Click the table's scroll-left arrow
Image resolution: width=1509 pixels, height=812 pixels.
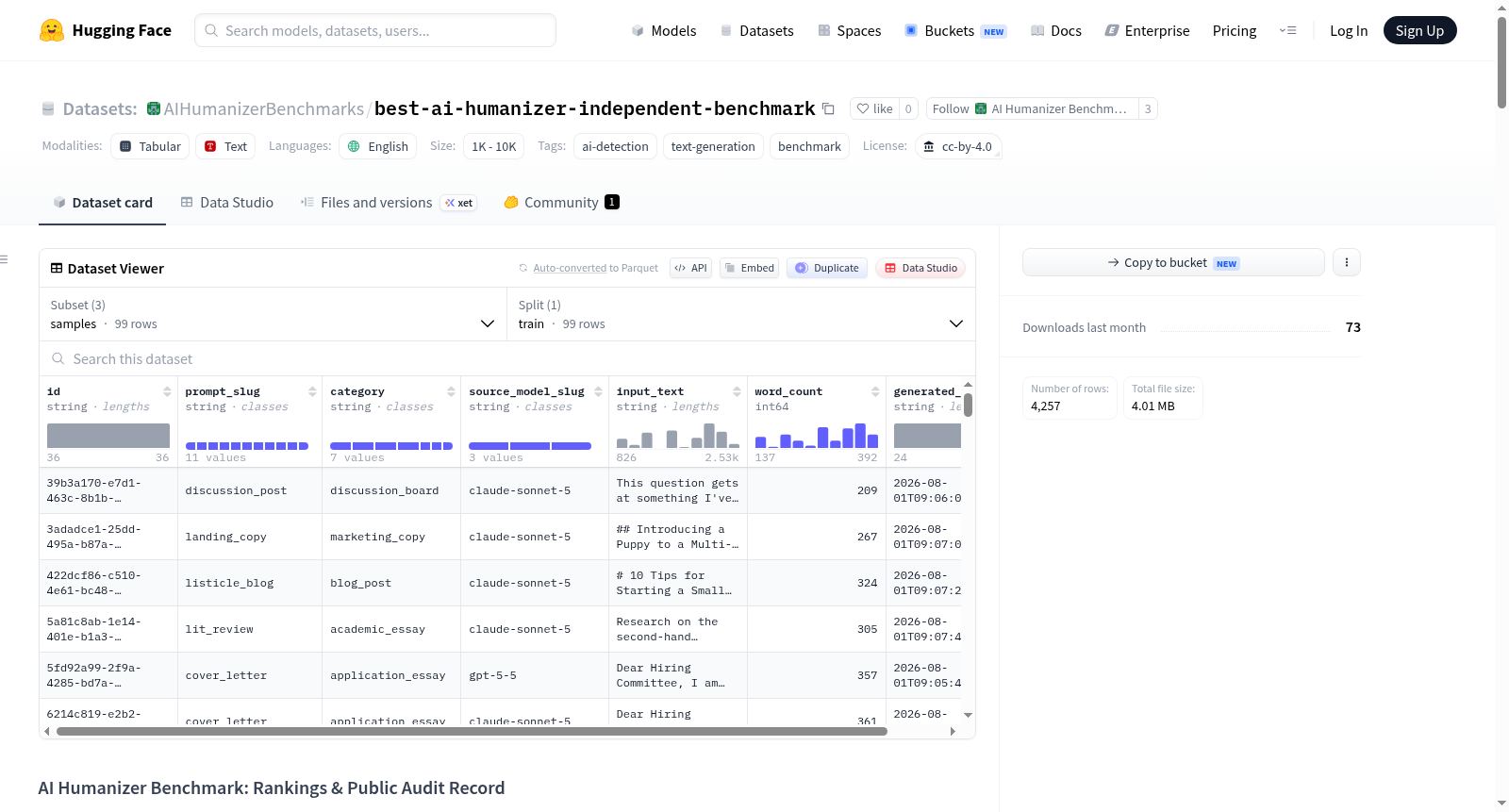47,731
